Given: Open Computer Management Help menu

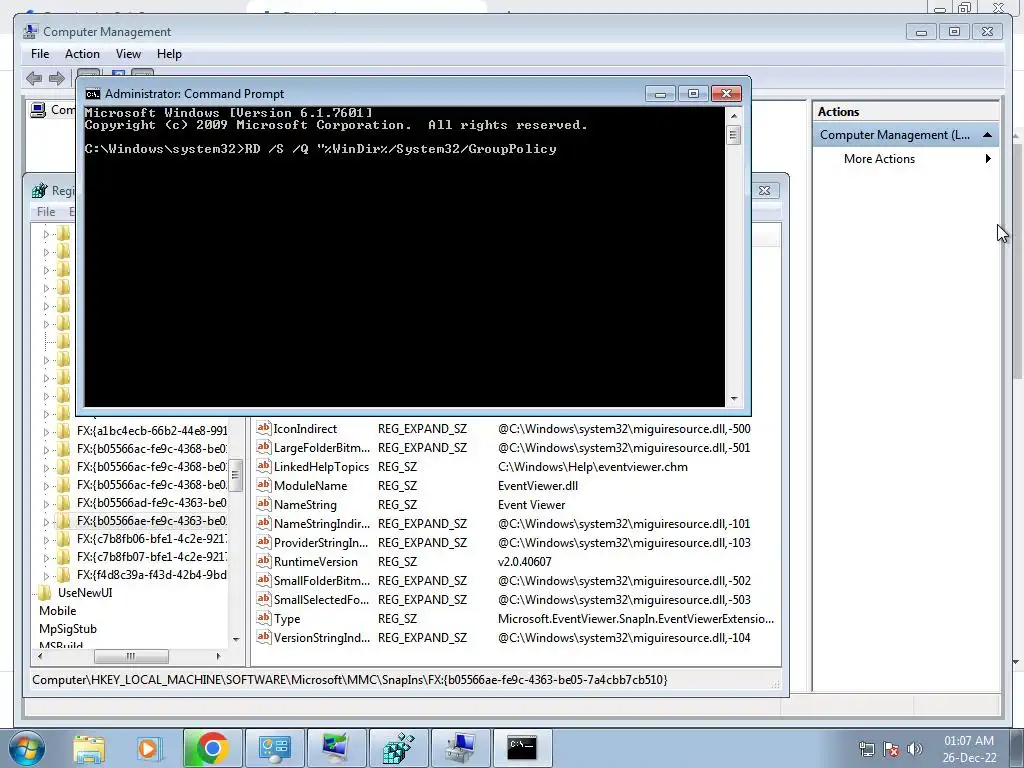Looking at the screenshot, I should click(169, 54).
